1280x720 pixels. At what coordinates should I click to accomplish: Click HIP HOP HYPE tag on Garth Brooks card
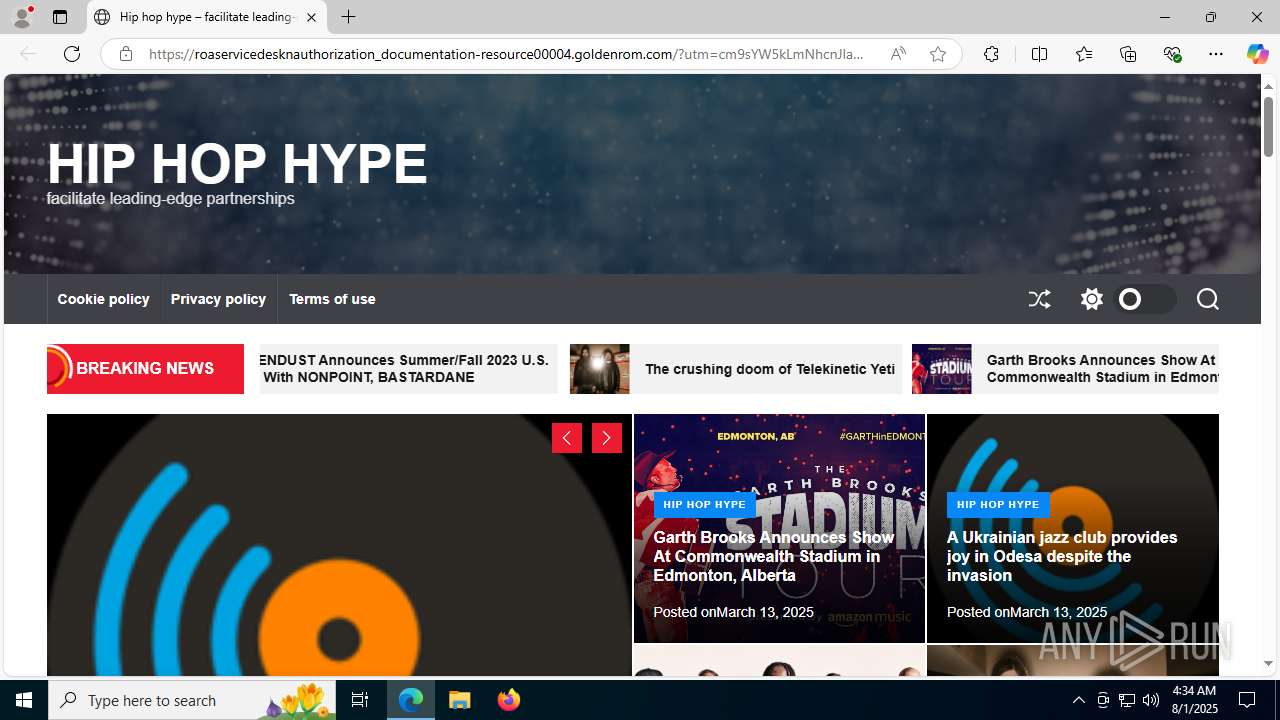[704, 504]
